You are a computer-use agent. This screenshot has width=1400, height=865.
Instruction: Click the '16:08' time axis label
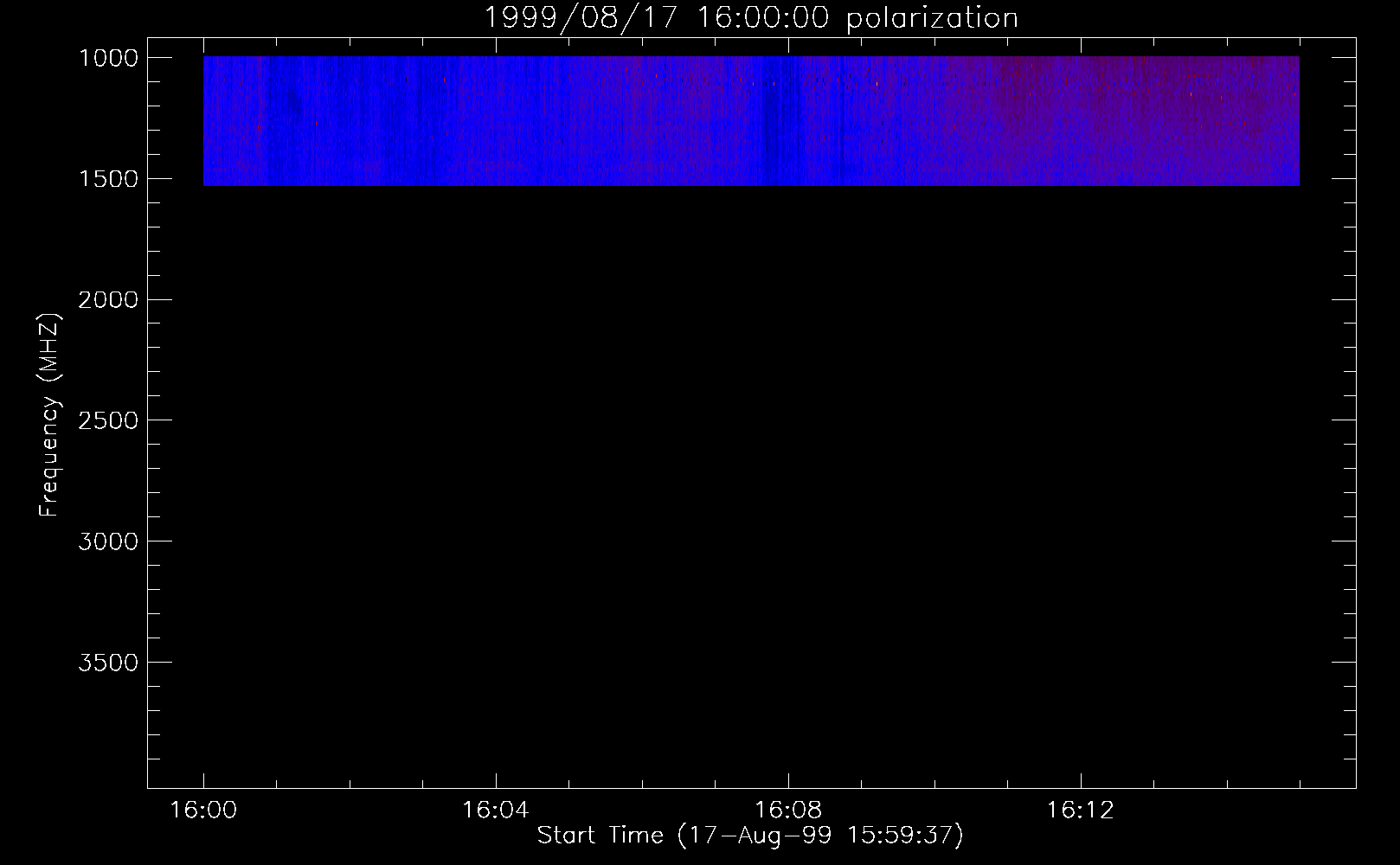tap(787, 811)
